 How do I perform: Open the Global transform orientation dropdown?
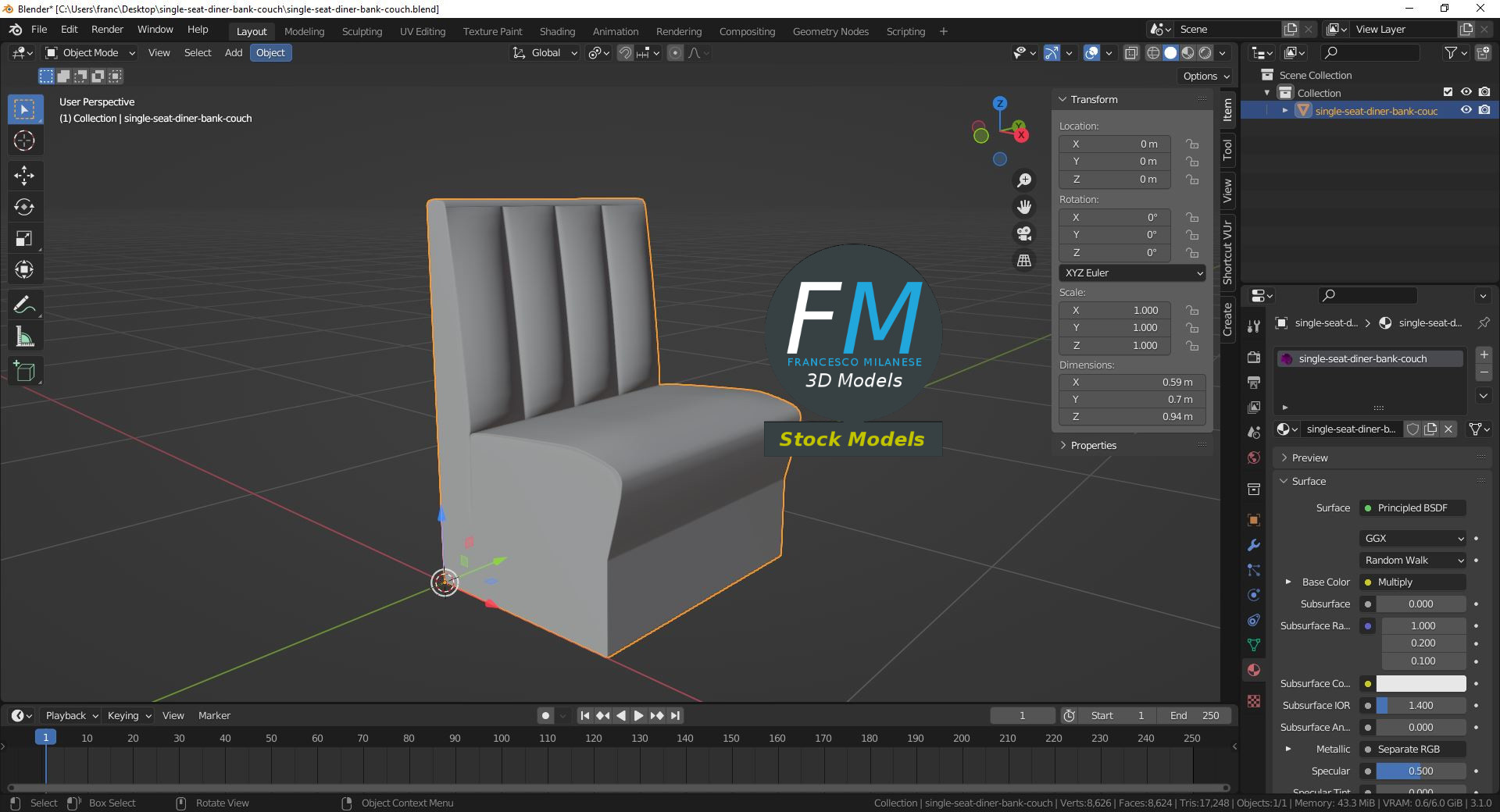[545, 53]
